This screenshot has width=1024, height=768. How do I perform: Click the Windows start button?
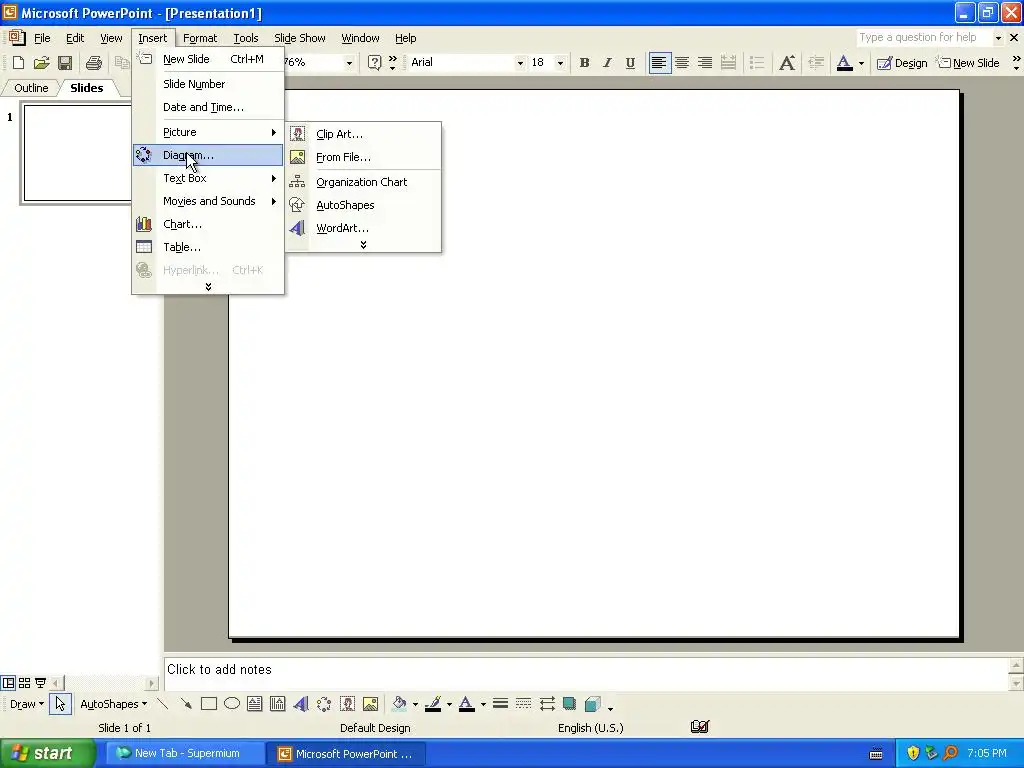pyautogui.click(x=47, y=753)
